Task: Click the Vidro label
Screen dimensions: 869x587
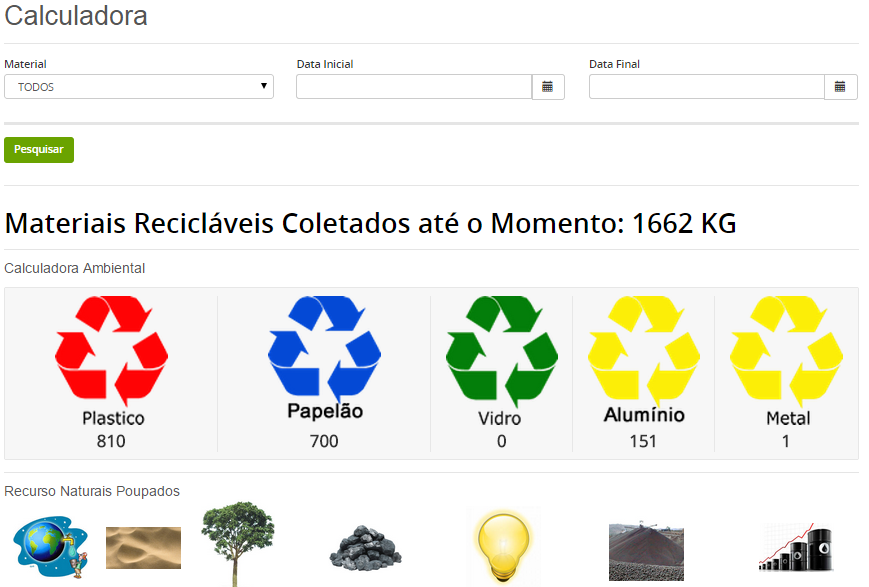Action: point(500,418)
